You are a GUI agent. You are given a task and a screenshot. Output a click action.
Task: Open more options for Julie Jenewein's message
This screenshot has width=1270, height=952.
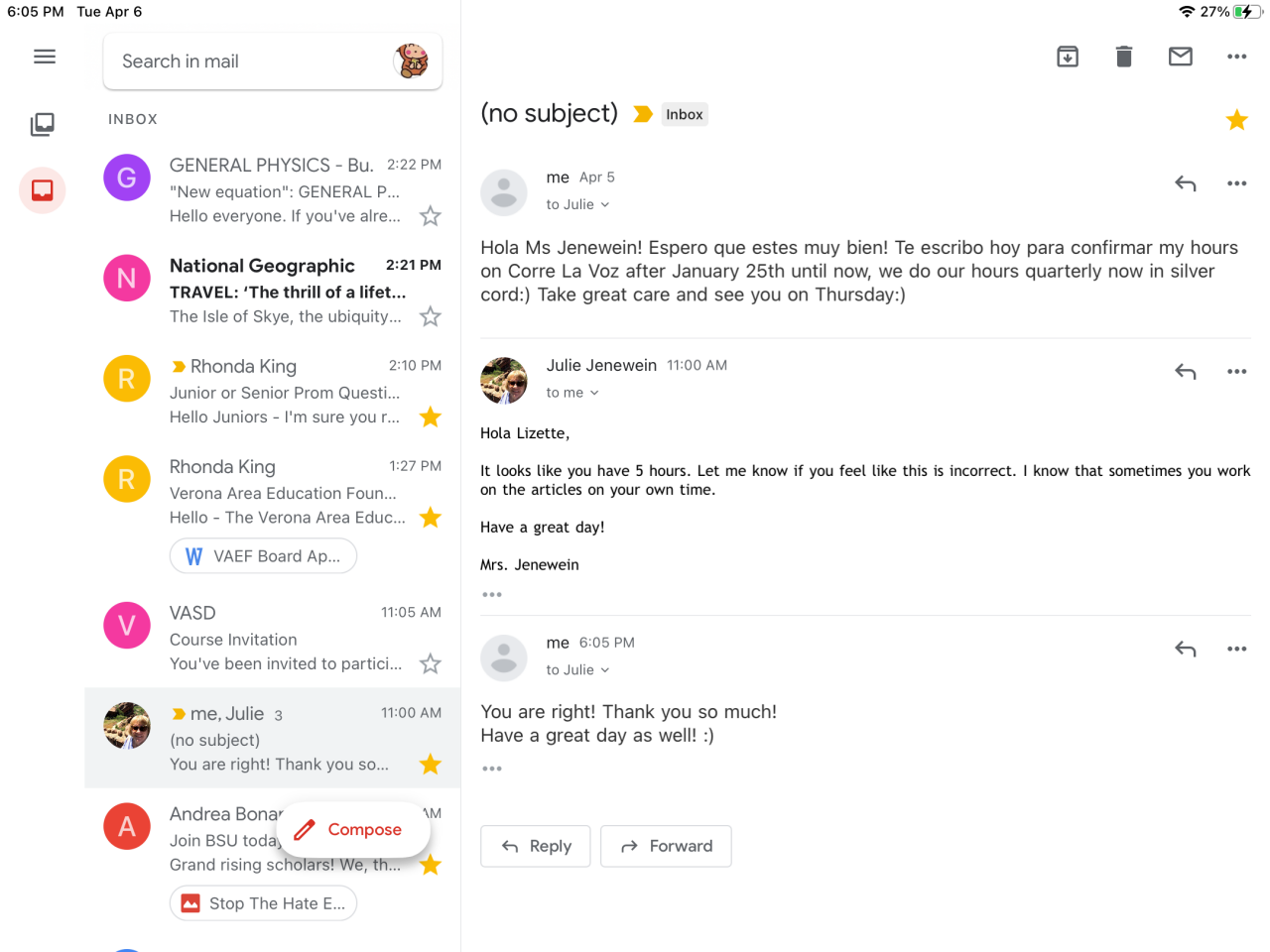(x=1236, y=372)
